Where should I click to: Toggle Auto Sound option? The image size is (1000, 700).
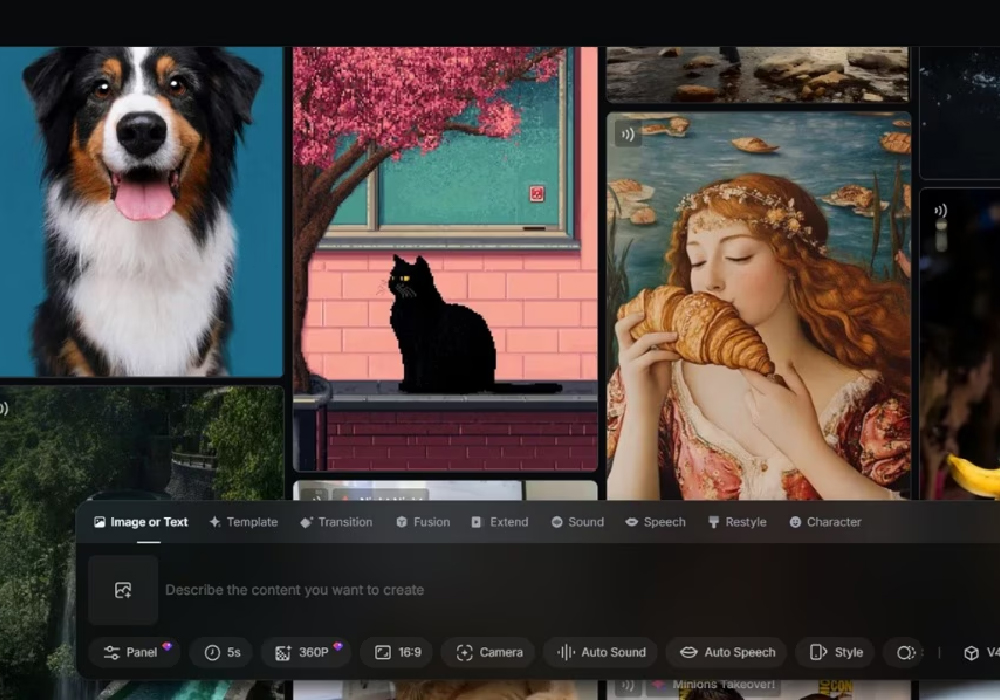click(x=600, y=652)
